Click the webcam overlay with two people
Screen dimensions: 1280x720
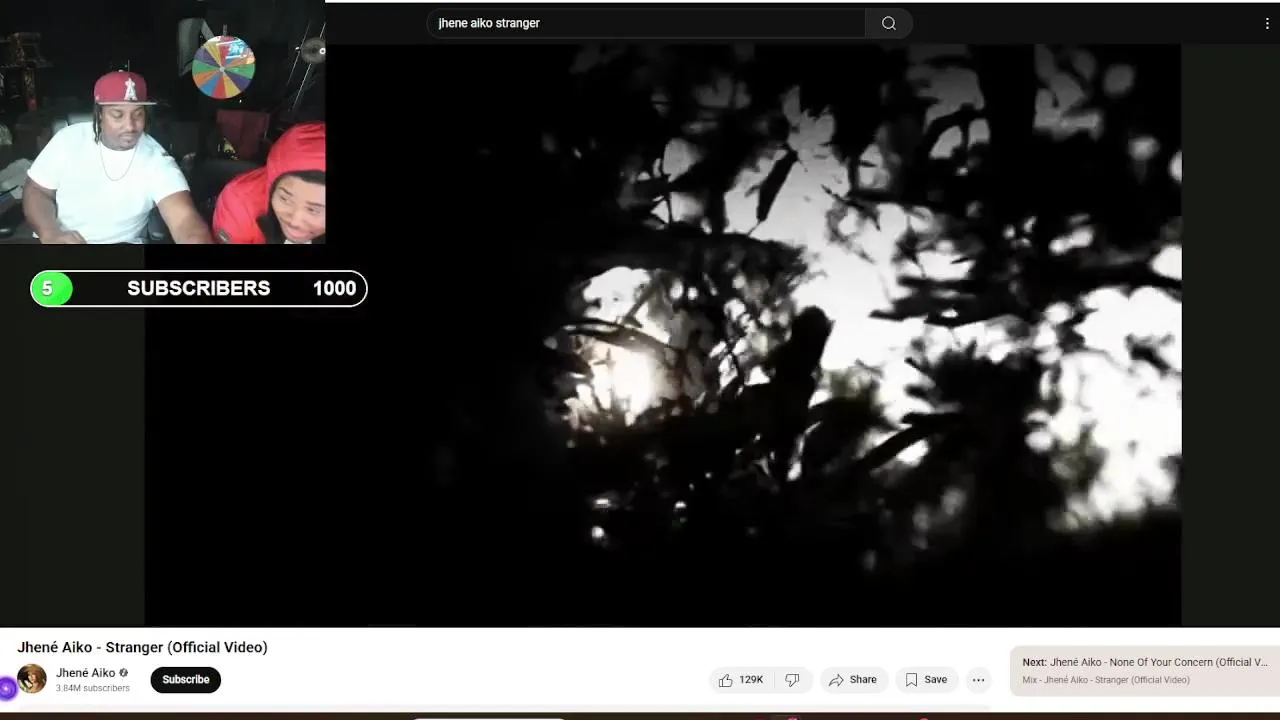click(x=163, y=122)
